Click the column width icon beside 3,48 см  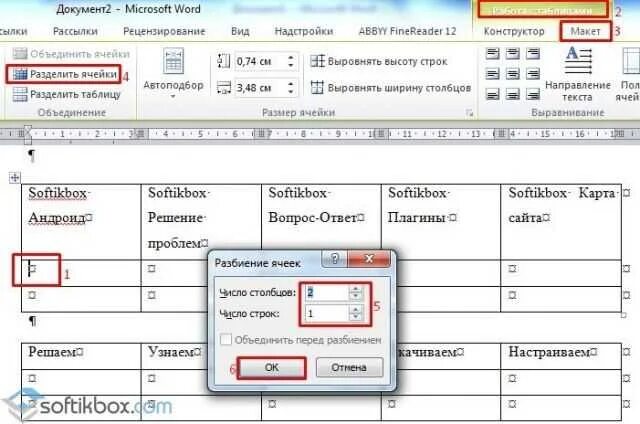point(223,88)
